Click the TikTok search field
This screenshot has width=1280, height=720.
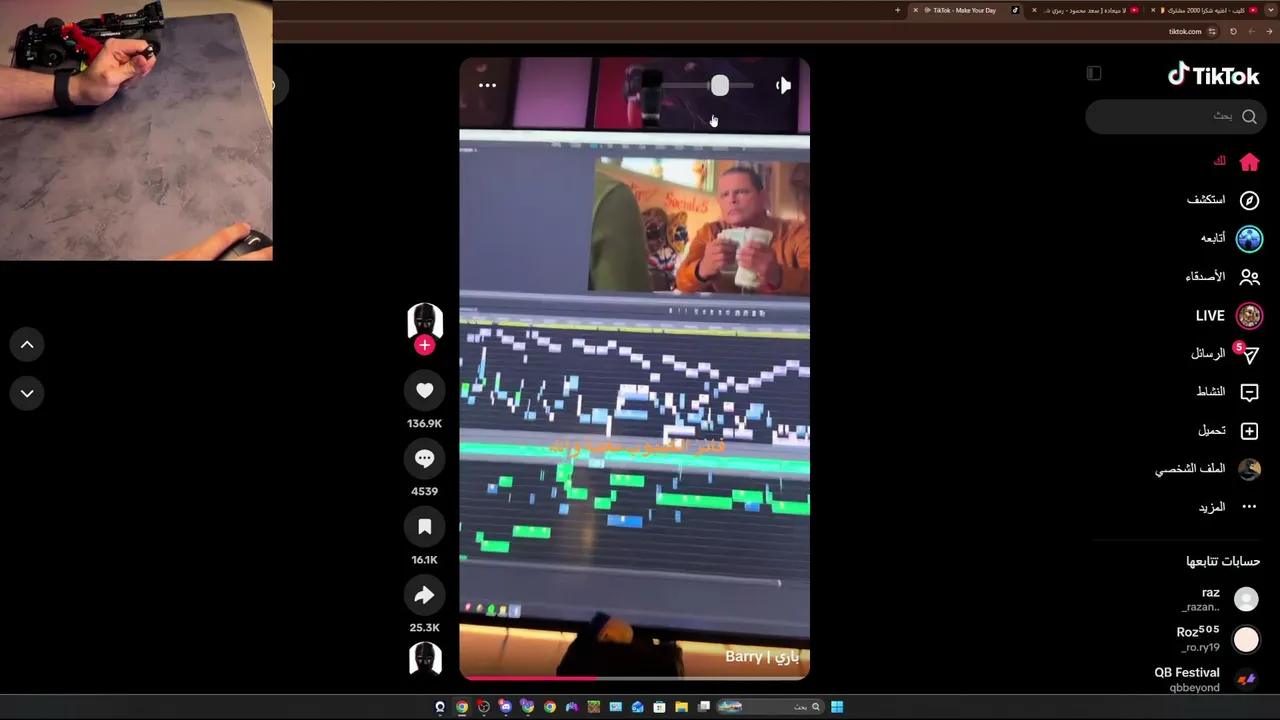point(1174,116)
